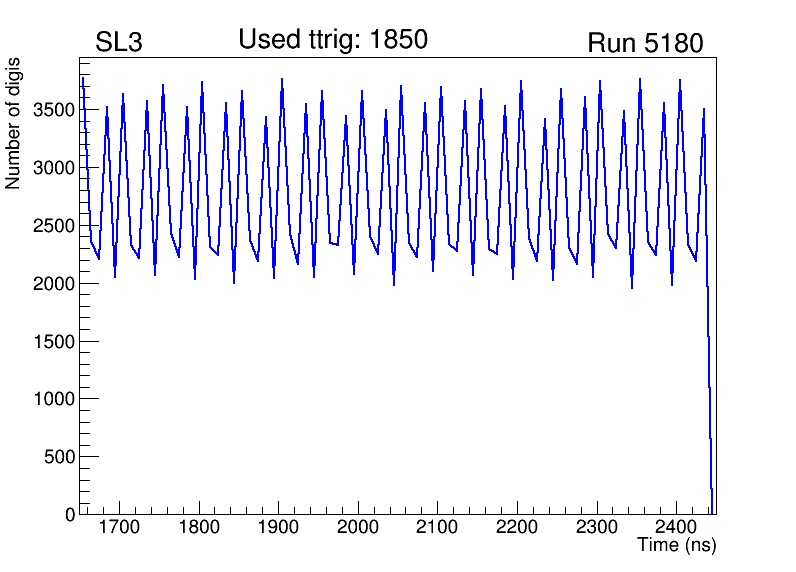Click the "Run 5180" label
The height and width of the screenshot is (572, 796).
(645, 43)
